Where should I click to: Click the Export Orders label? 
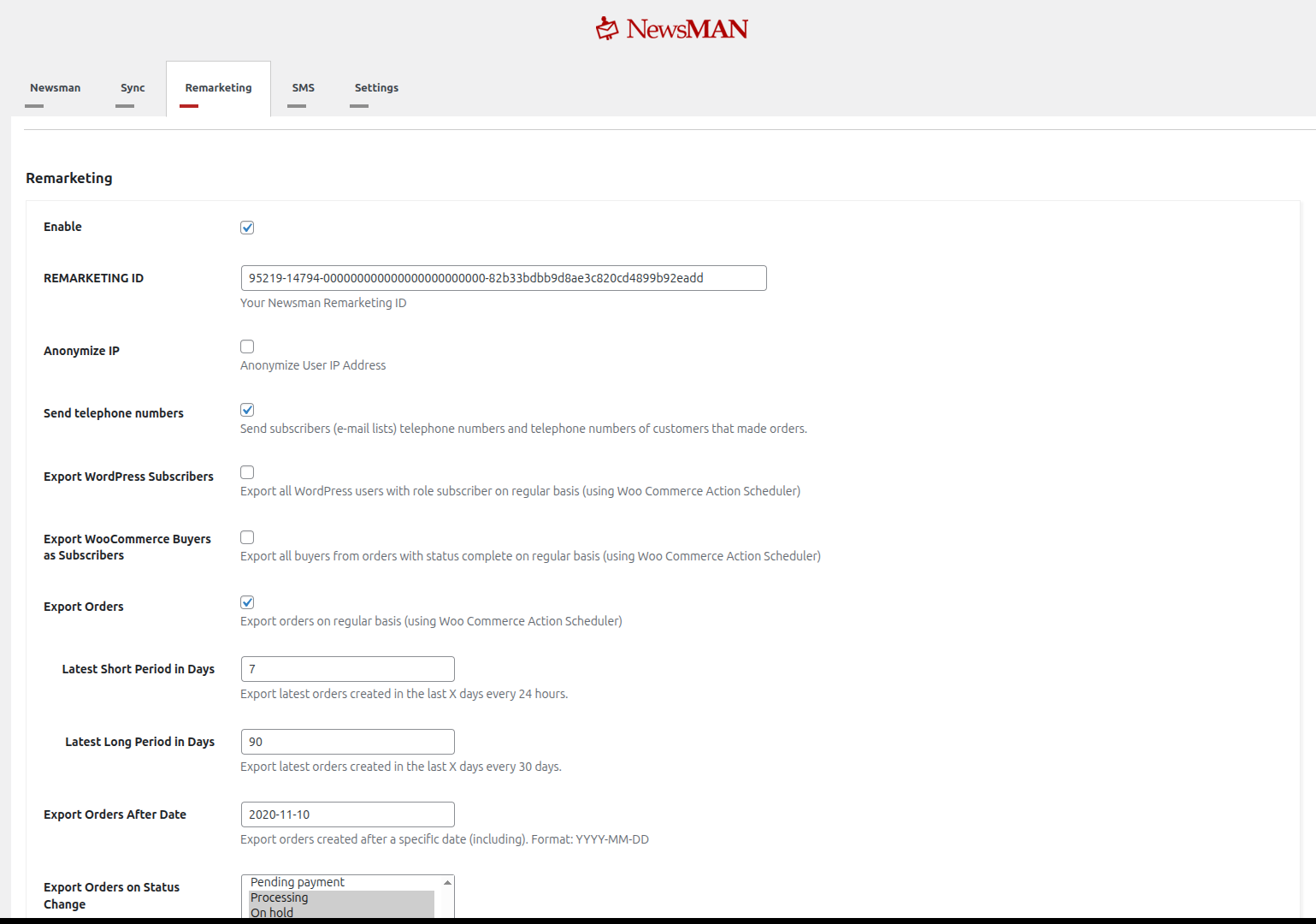[84, 607]
